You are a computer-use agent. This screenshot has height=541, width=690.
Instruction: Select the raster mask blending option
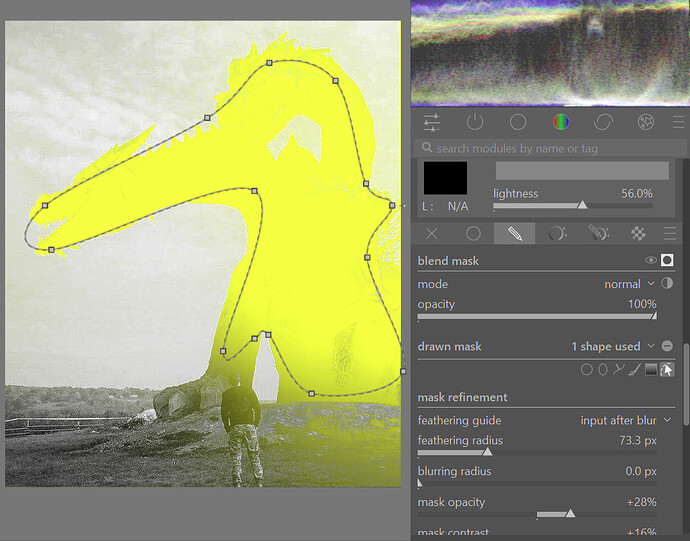point(638,233)
